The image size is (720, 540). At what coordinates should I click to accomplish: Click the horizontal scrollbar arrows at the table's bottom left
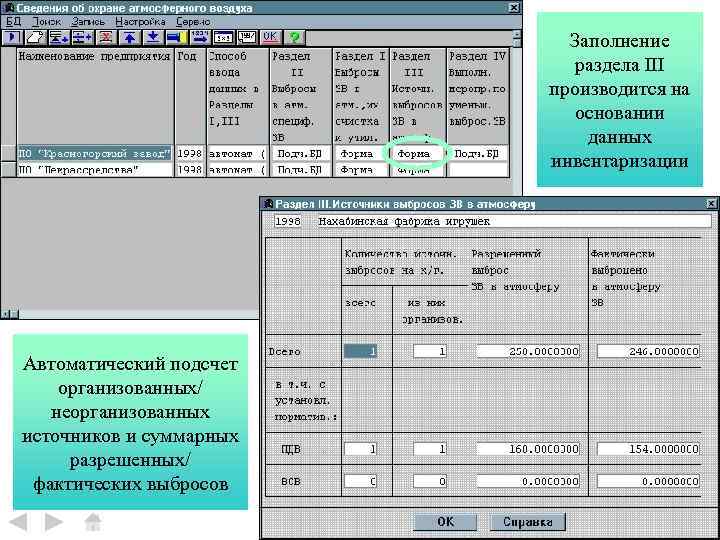click(10, 314)
